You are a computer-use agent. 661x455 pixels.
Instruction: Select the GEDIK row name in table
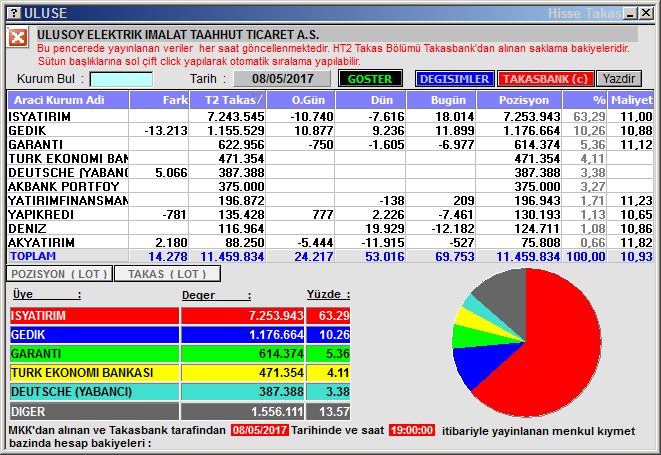pos(27,131)
